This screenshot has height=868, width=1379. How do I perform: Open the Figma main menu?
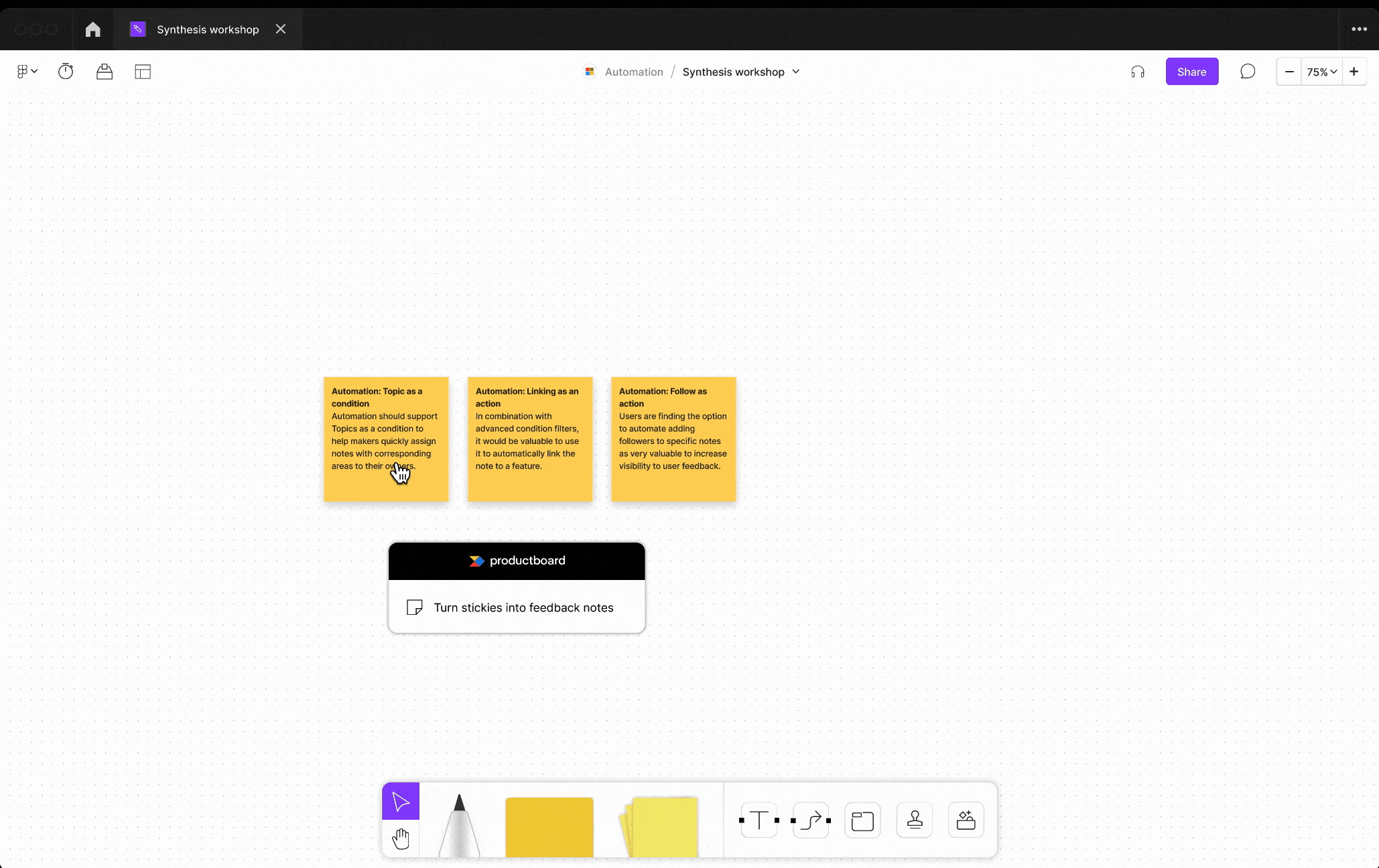point(26,72)
